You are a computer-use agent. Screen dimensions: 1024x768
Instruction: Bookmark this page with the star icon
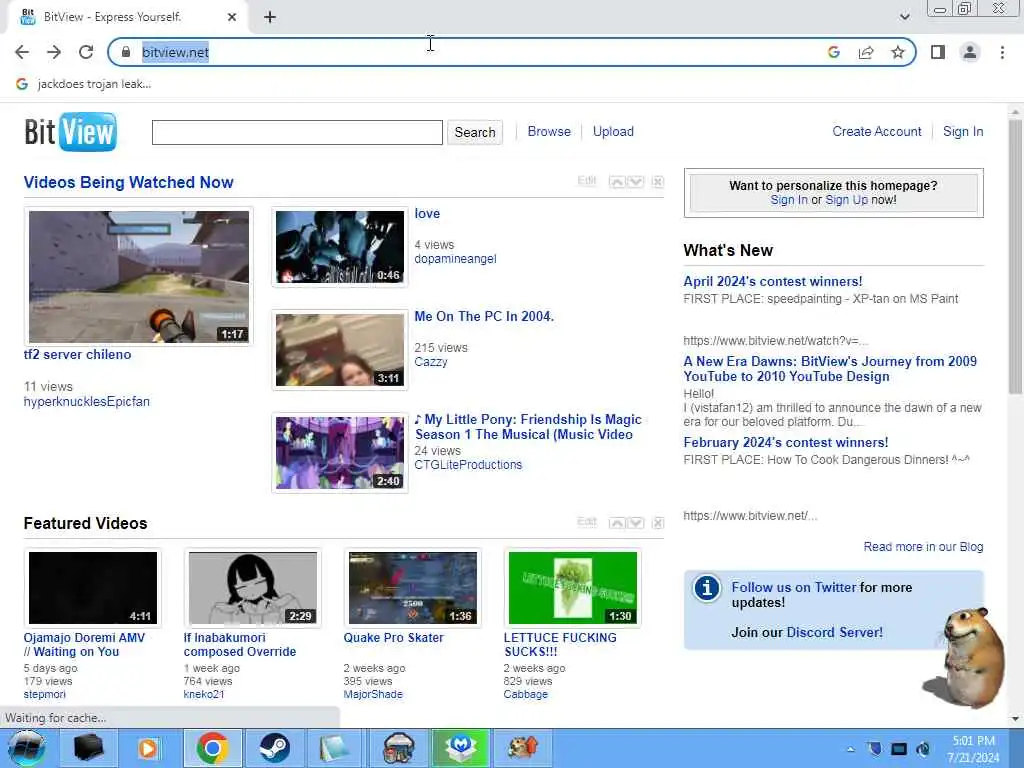point(898,52)
